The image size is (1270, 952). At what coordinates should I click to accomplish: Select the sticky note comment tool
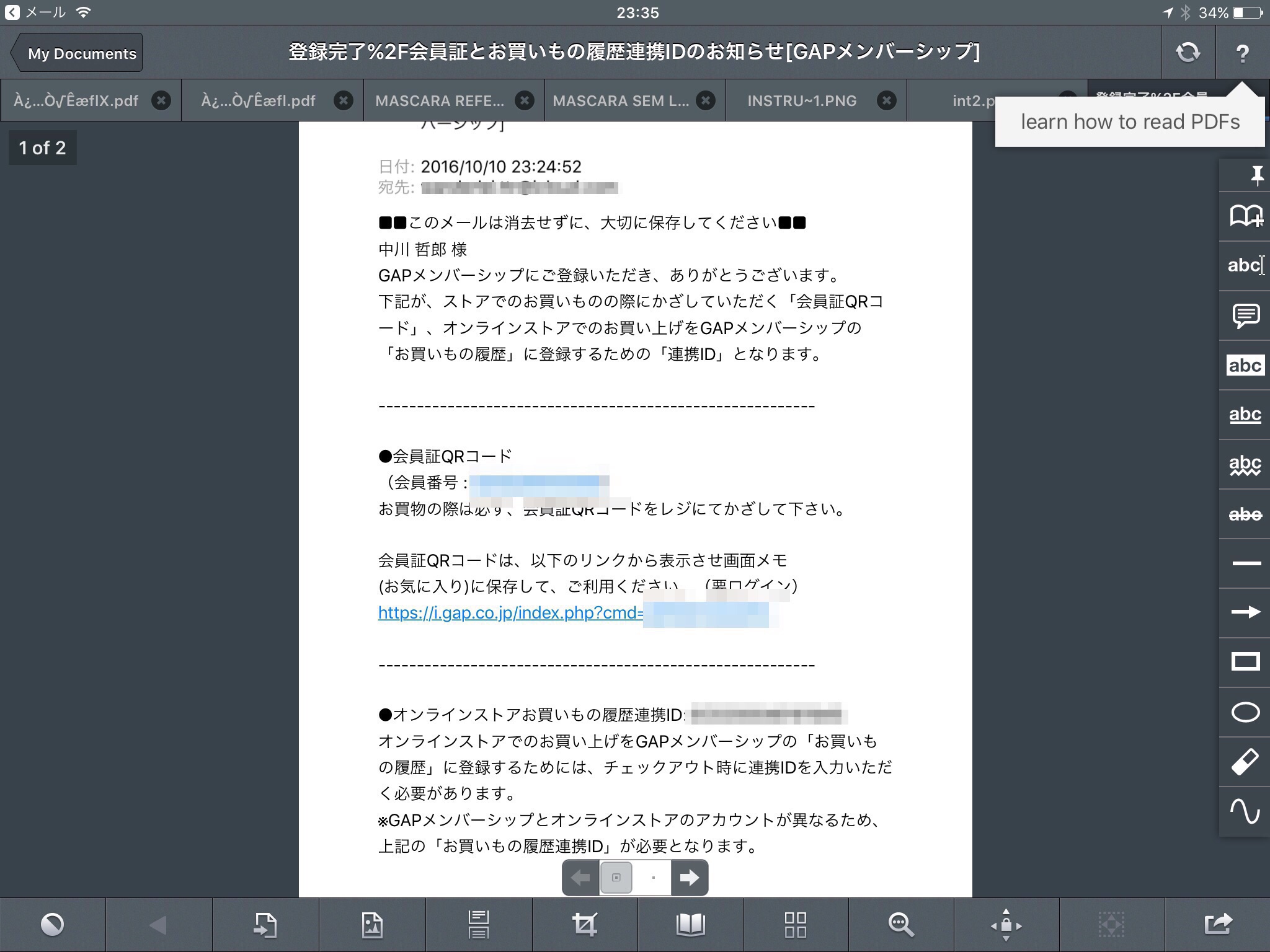point(1245,315)
